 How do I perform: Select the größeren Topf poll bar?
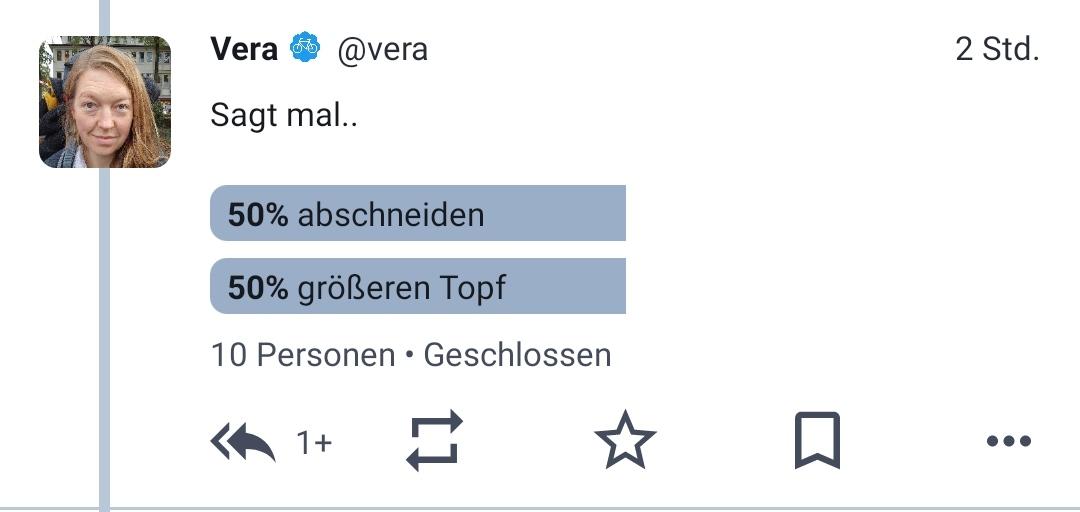point(417,286)
